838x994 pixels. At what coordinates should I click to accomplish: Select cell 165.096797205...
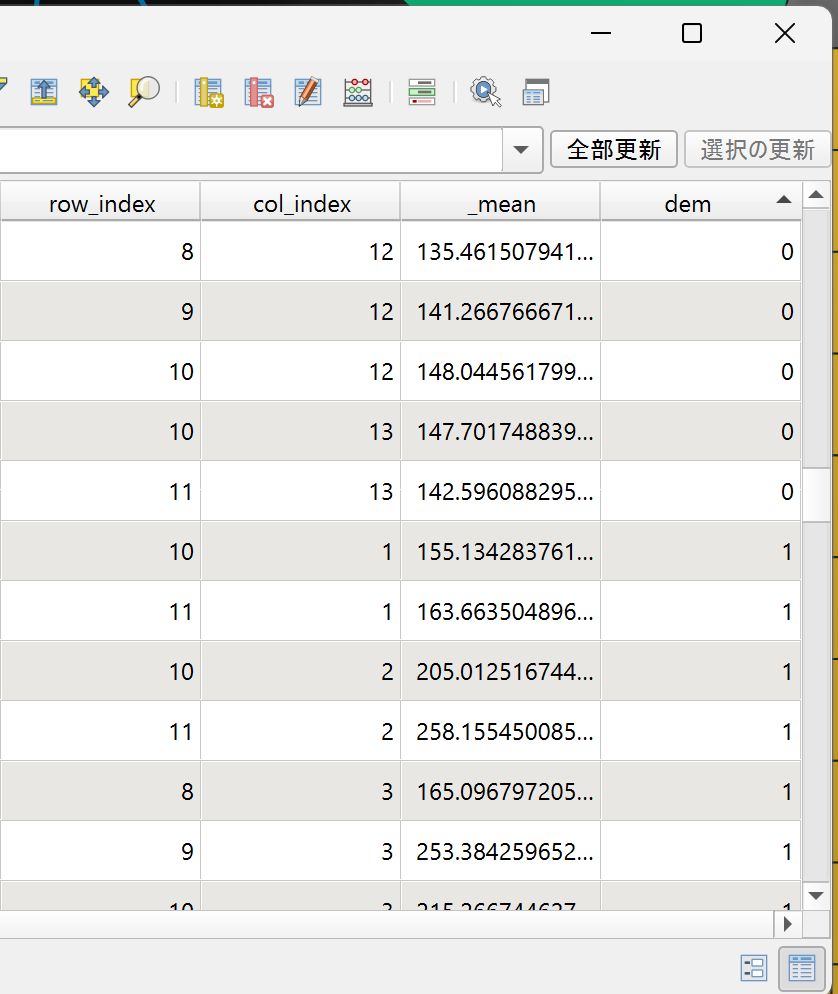501,792
